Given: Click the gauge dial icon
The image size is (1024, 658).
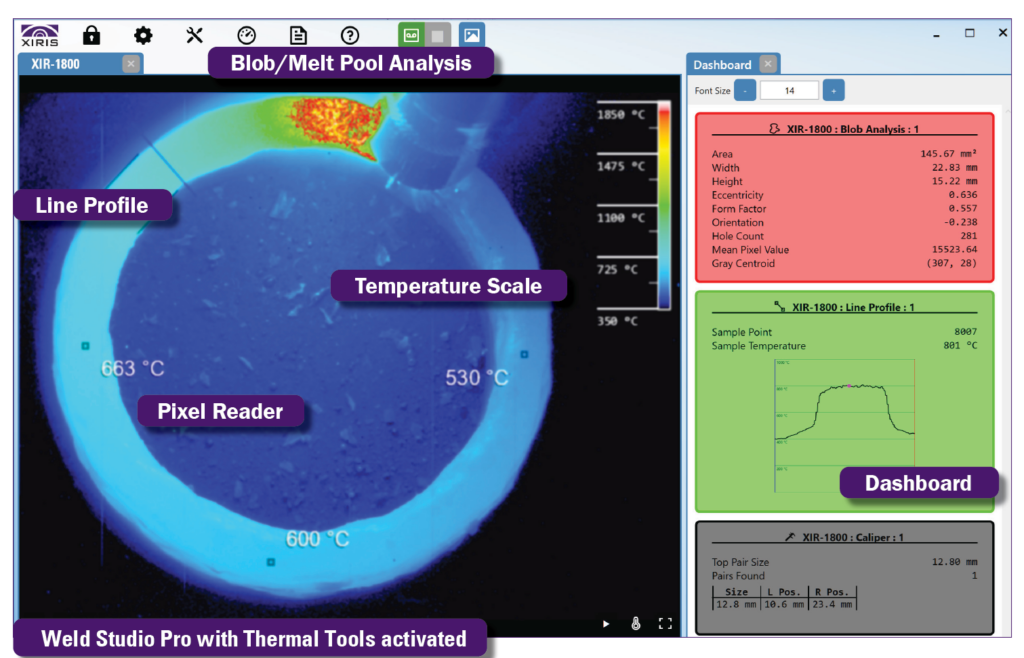Looking at the screenshot, I should click(246, 35).
